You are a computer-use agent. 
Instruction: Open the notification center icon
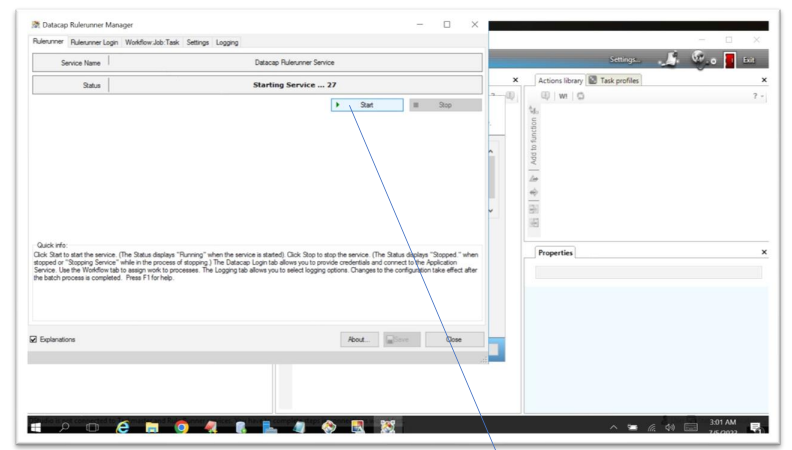tap(756, 428)
